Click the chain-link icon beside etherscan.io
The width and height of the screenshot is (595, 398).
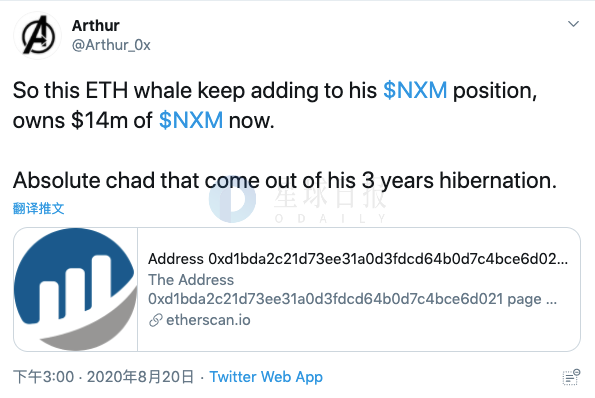[156, 320]
